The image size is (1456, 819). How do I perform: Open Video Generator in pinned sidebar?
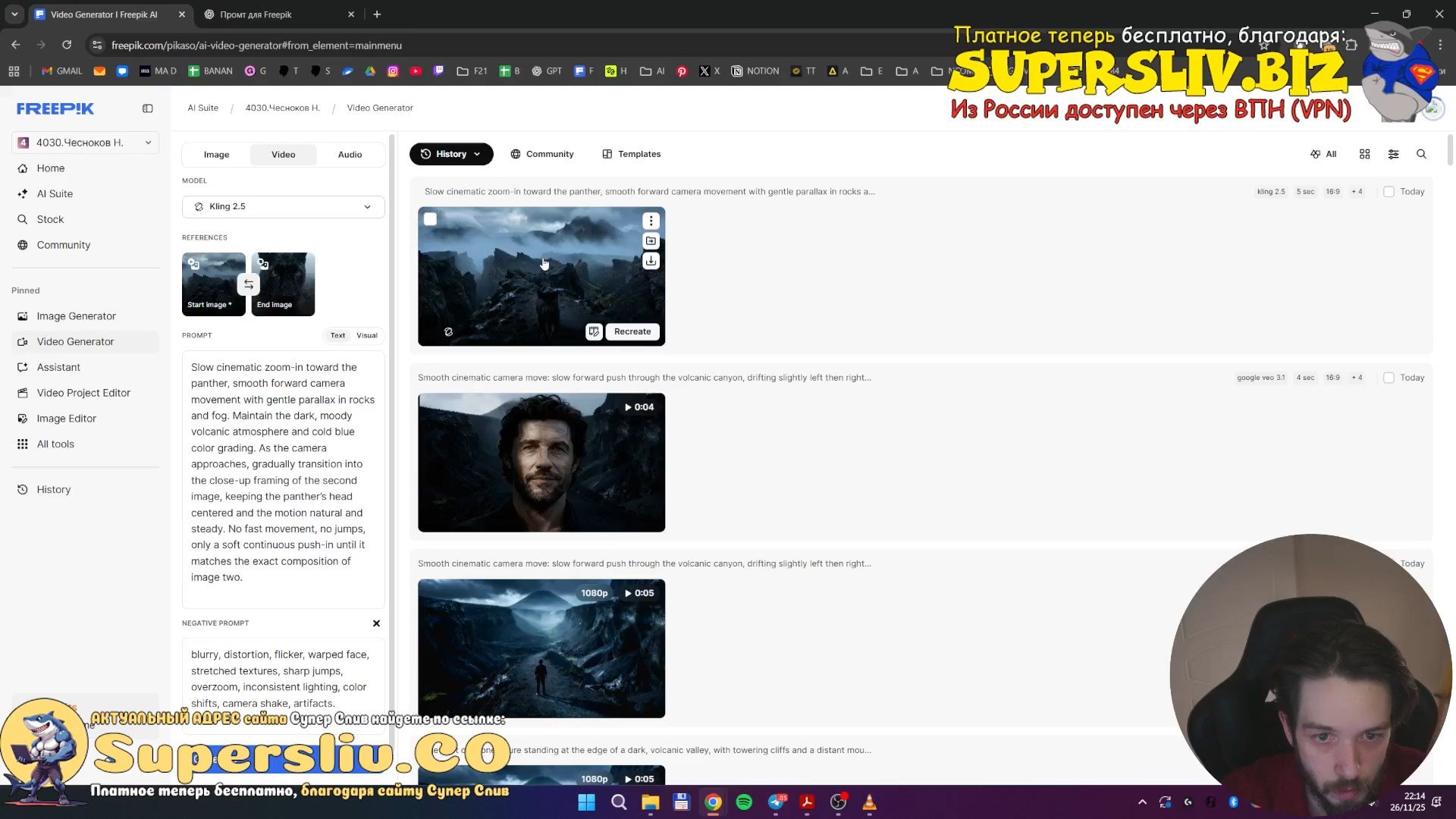[85, 342]
